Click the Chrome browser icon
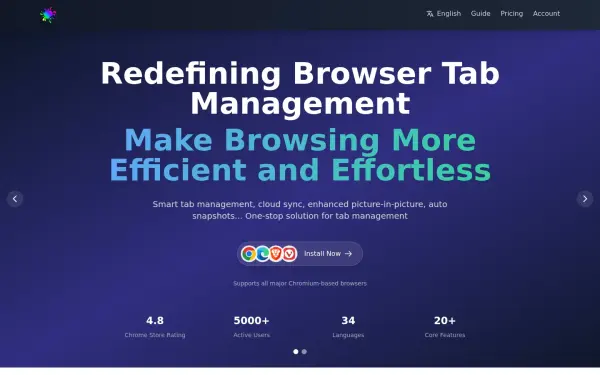The height and width of the screenshot is (375, 600). [x=249, y=254]
